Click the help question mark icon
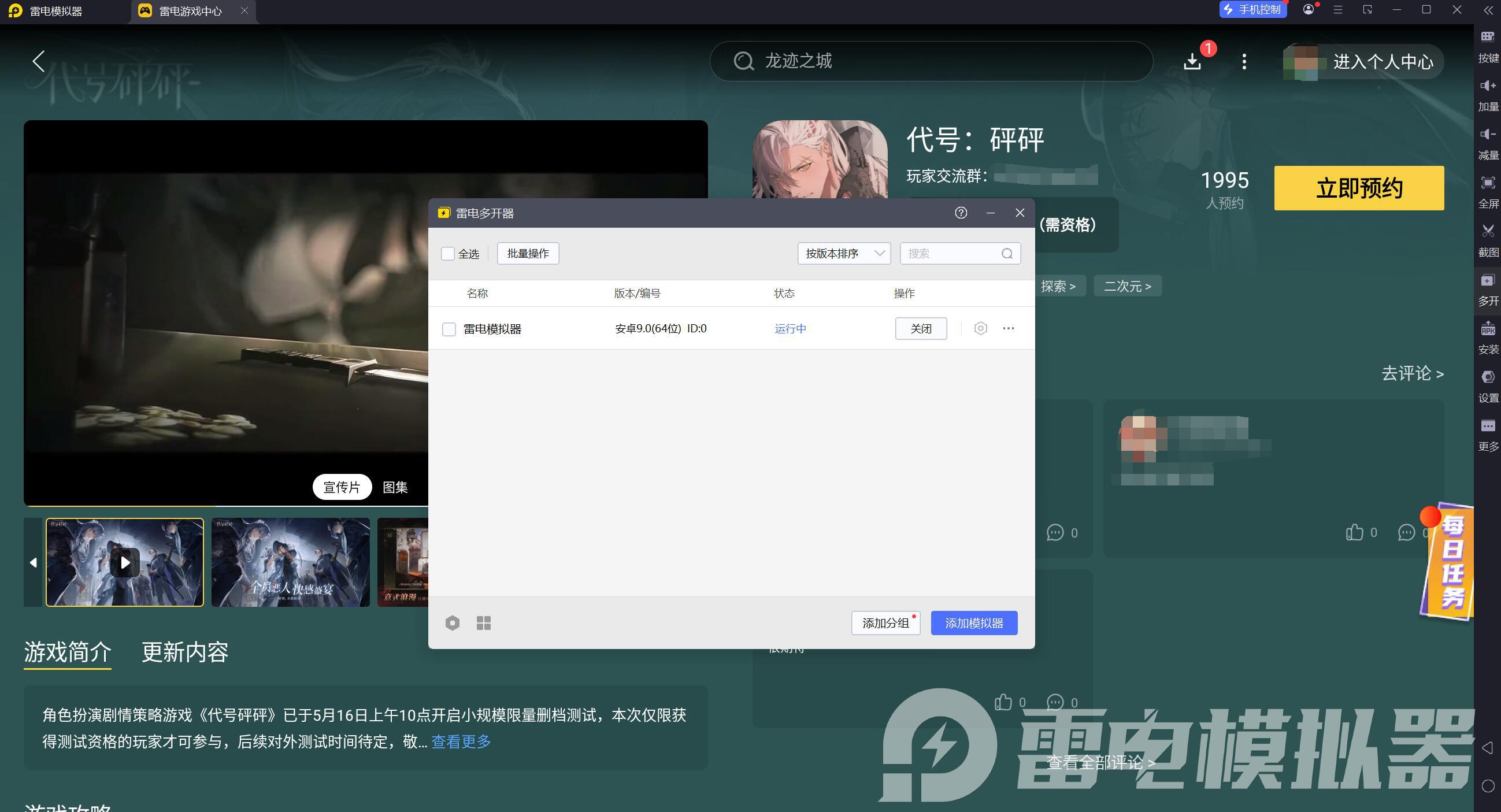The width and height of the screenshot is (1501, 812). pyautogui.click(x=961, y=213)
